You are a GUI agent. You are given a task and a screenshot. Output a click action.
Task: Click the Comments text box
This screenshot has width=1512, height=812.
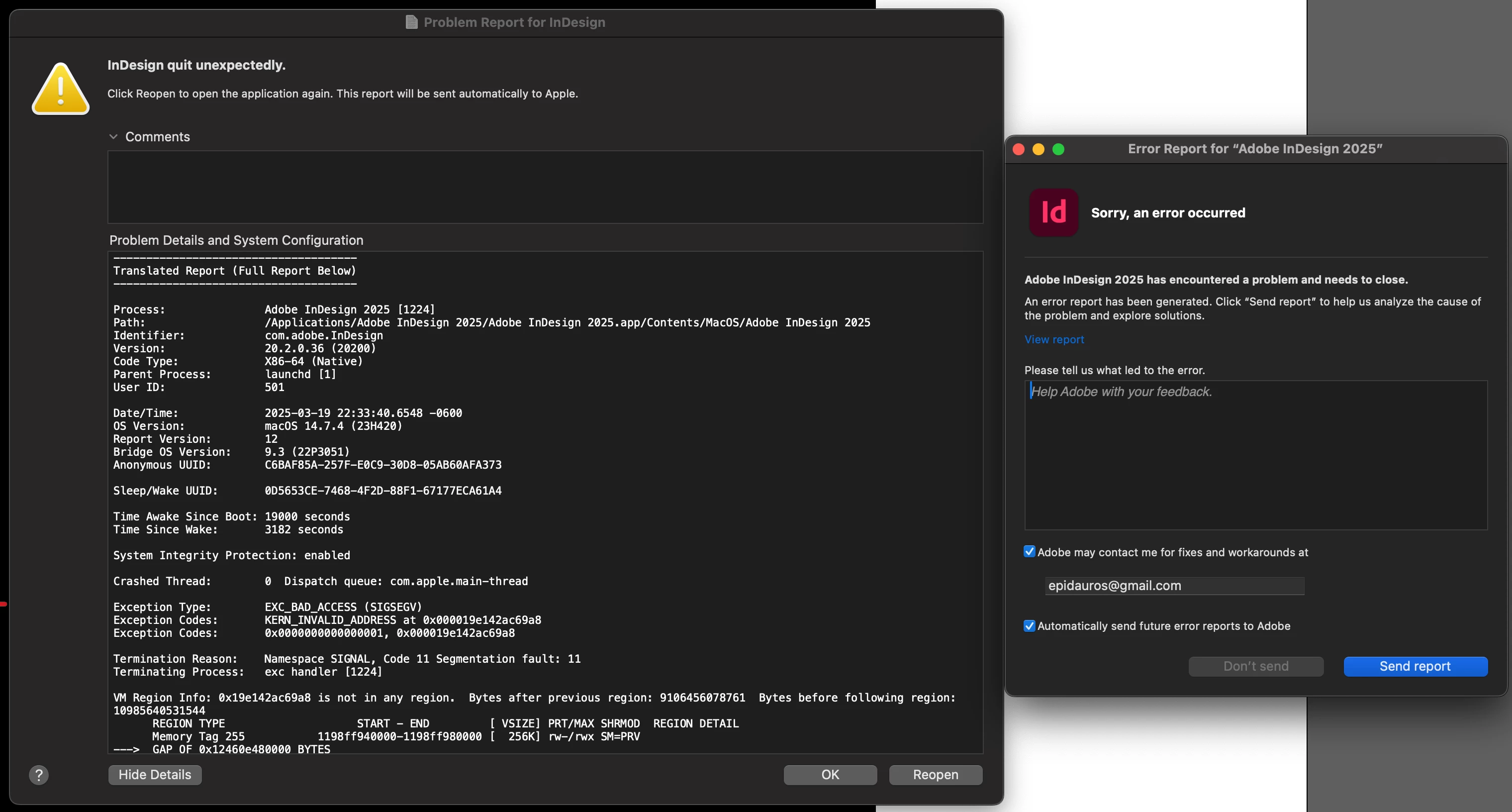click(545, 187)
